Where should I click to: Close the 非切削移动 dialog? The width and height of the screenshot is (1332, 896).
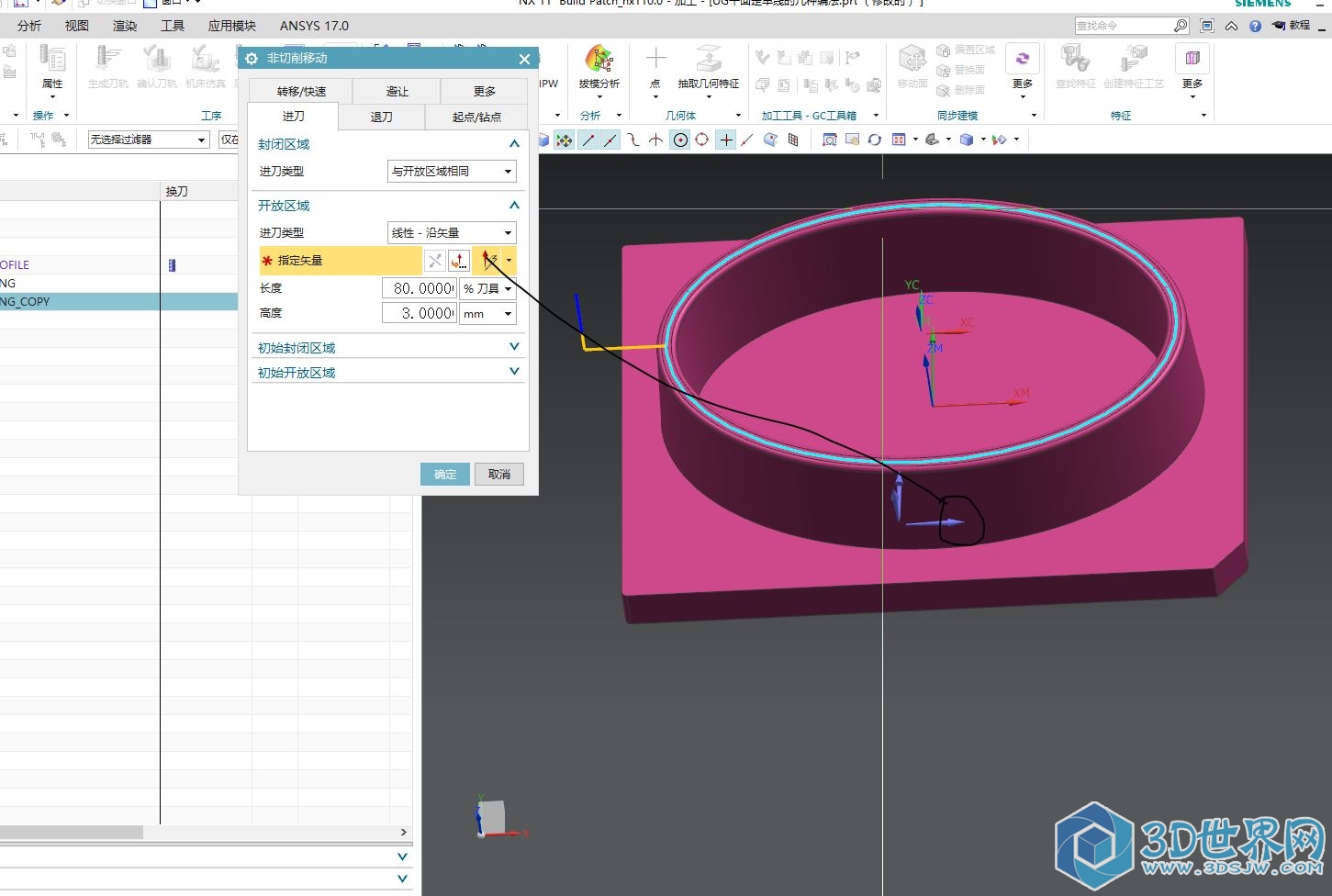(524, 59)
